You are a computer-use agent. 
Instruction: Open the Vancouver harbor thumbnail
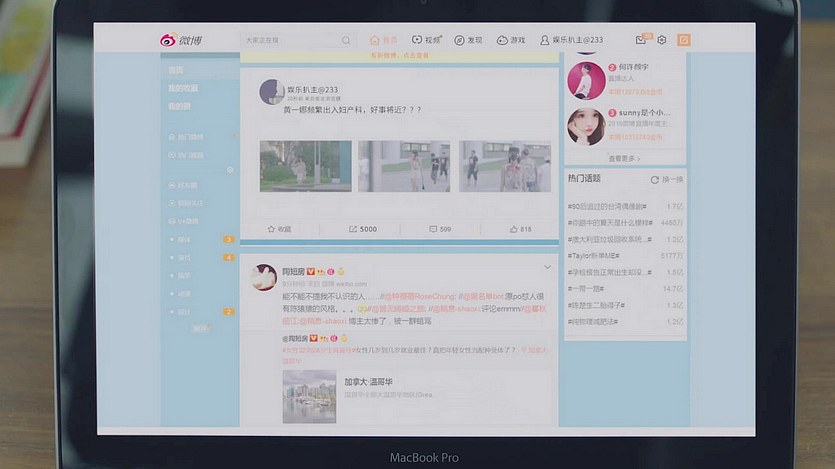click(309, 397)
